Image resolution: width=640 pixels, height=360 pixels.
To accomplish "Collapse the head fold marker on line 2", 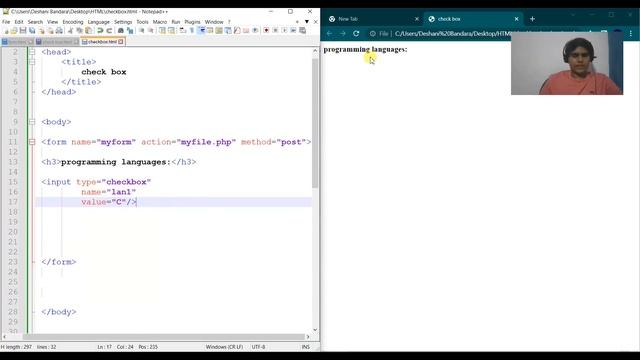I will [x=32, y=52].
